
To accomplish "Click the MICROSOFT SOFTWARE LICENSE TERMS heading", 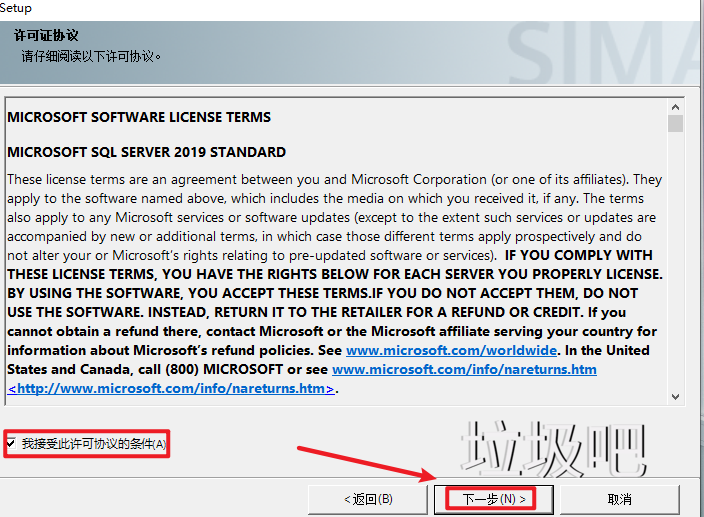I will click(139, 117).
